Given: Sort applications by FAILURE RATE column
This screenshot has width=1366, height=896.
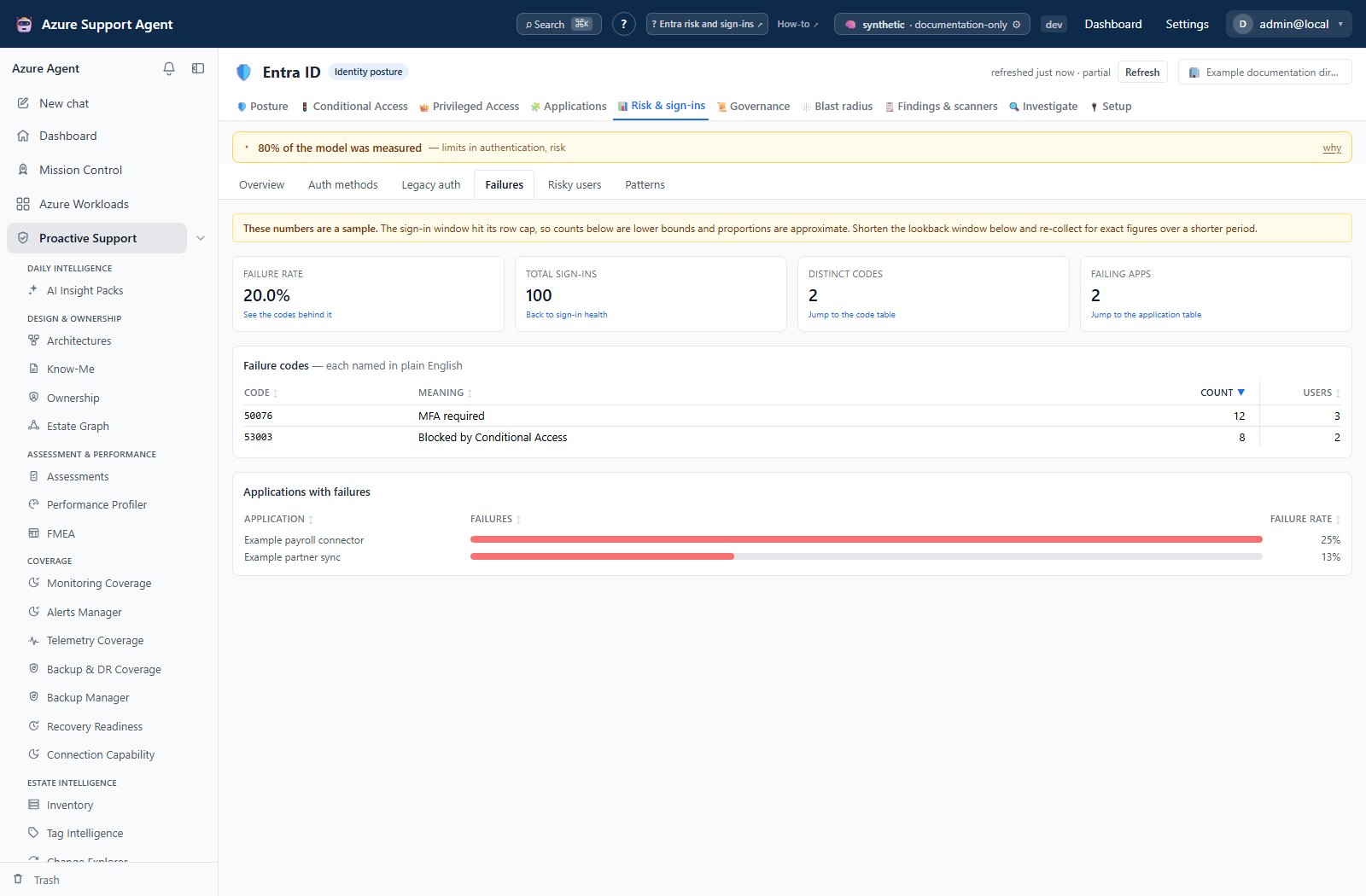Looking at the screenshot, I should [1305, 519].
